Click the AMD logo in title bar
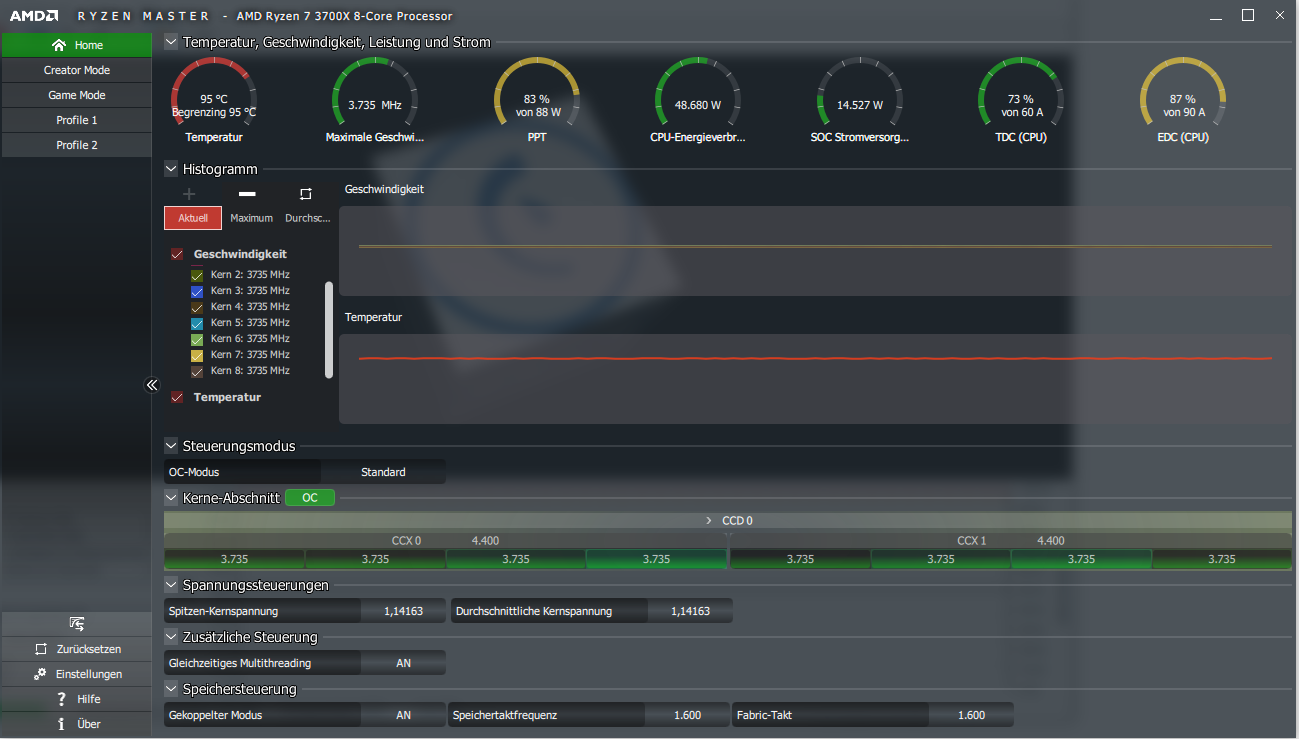1299x739 pixels. (33, 16)
